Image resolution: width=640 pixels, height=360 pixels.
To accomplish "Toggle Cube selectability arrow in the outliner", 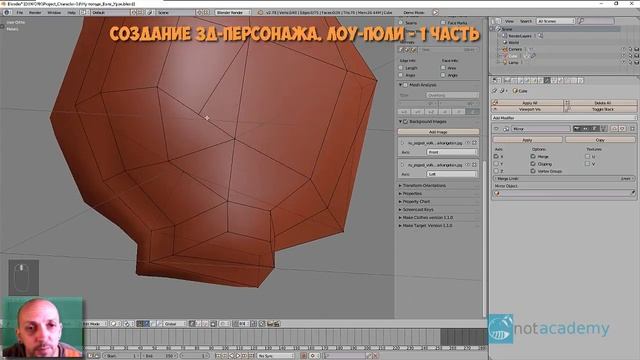I will 630,56.
